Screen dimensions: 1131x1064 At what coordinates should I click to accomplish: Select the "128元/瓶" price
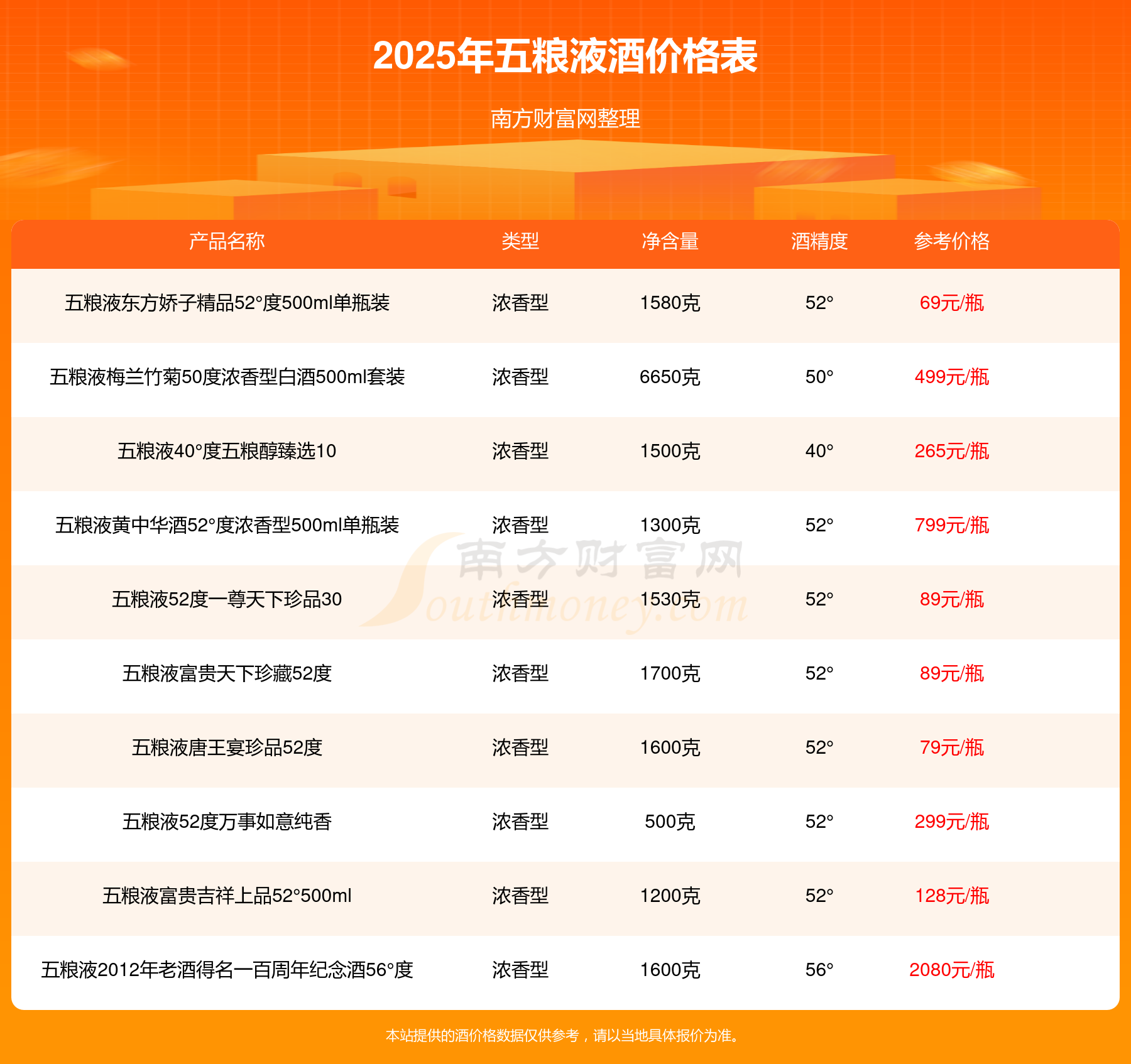click(952, 896)
